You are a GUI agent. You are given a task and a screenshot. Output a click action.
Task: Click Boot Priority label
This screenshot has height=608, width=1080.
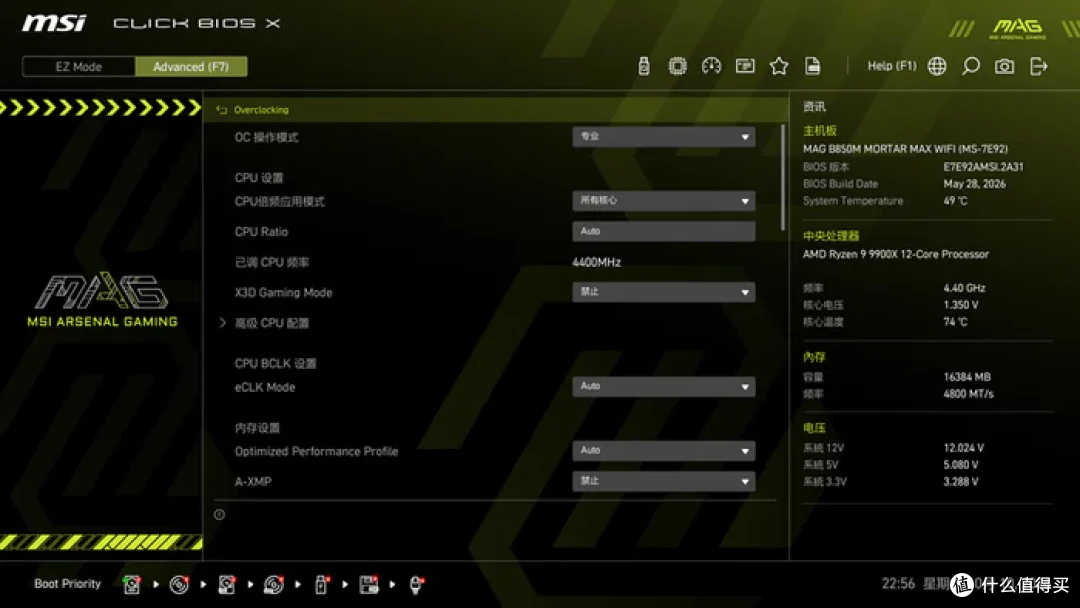[x=68, y=584]
